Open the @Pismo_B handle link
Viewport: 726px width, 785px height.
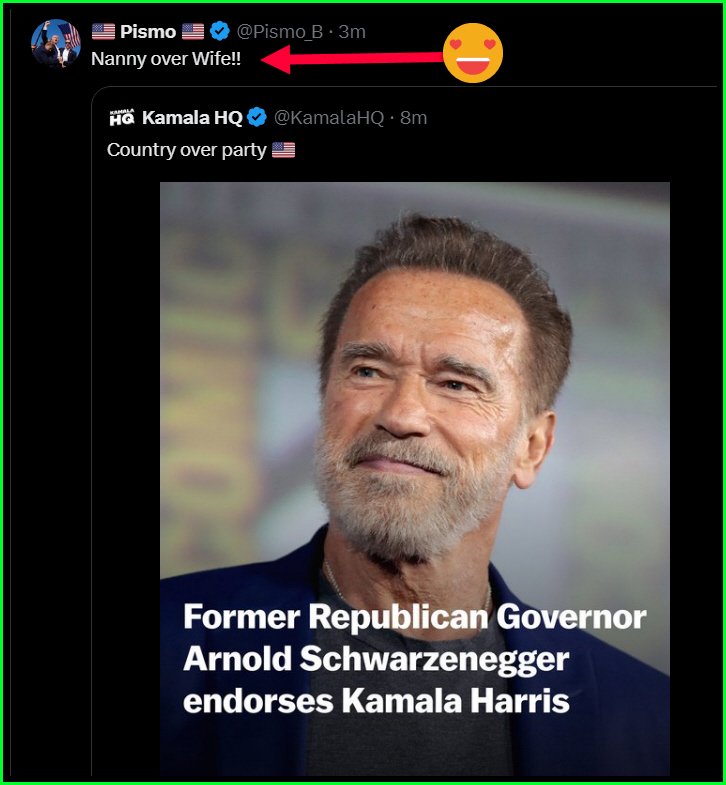(280, 32)
